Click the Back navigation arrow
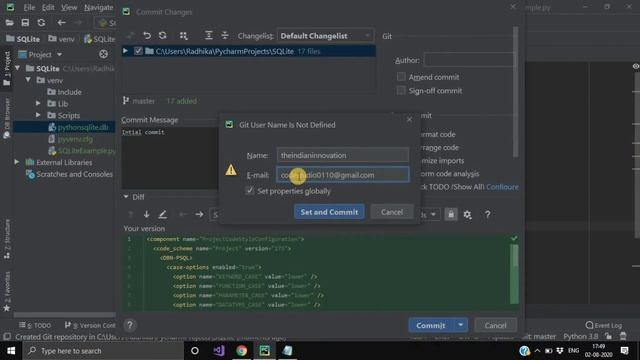Image resolution: width=640 pixels, height=360 pixels. point(62,22)
